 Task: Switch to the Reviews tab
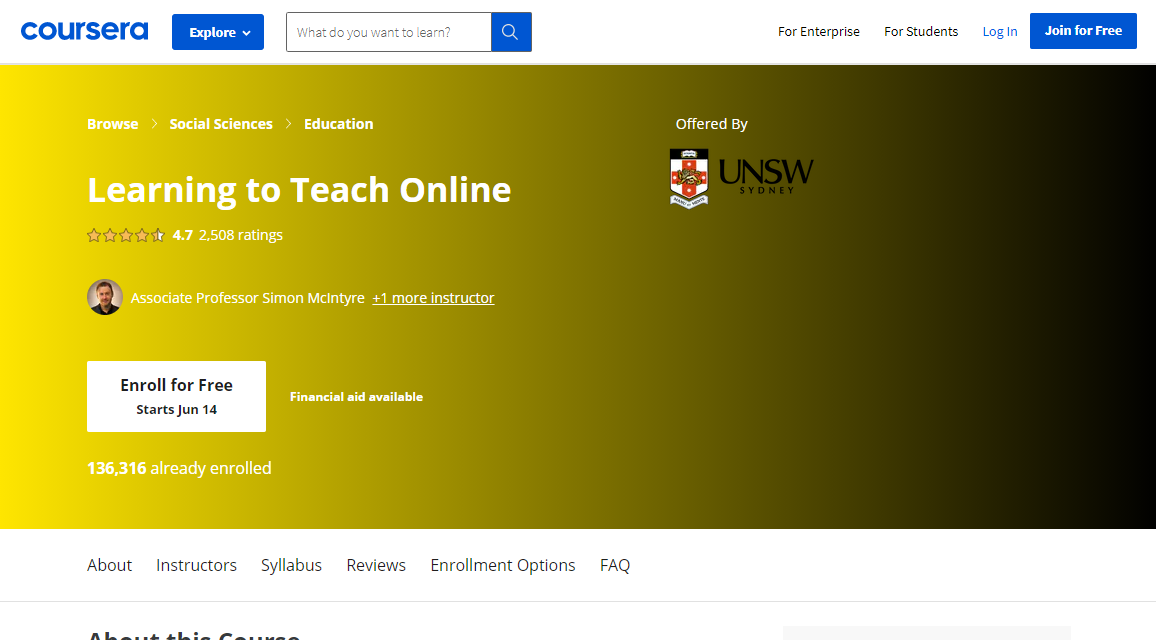(x=375, y=565)
